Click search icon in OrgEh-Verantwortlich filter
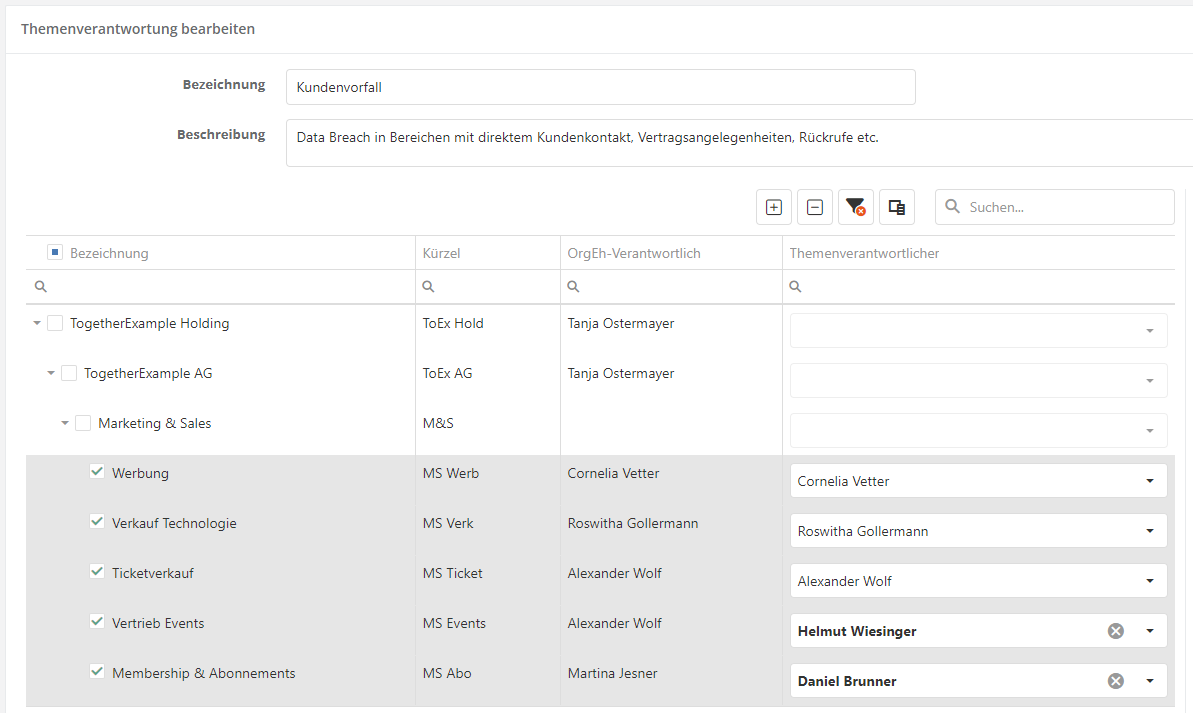 click(x=573, y=287)
